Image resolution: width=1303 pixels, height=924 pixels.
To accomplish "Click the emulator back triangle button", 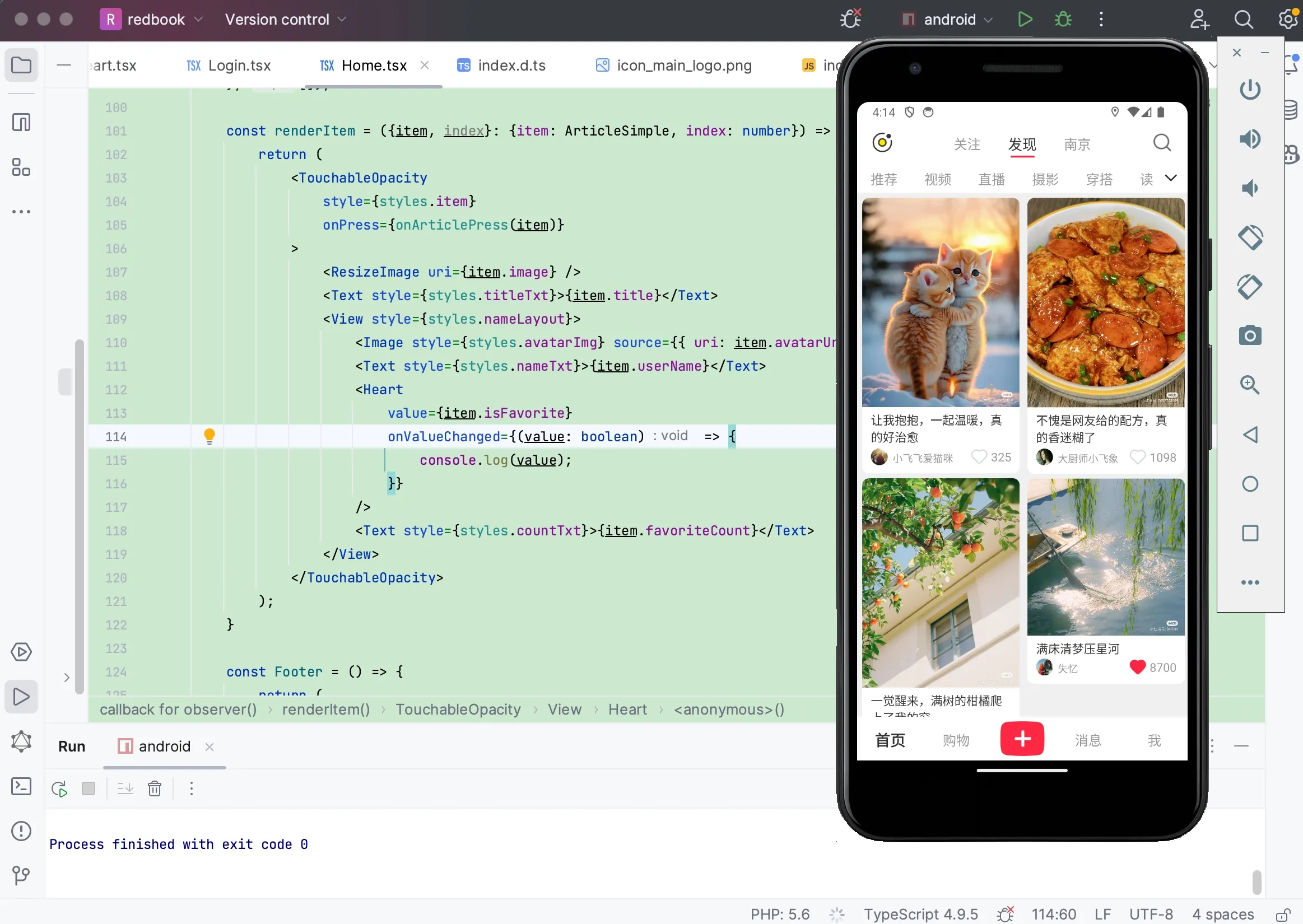I will [x=1250, y=435].
